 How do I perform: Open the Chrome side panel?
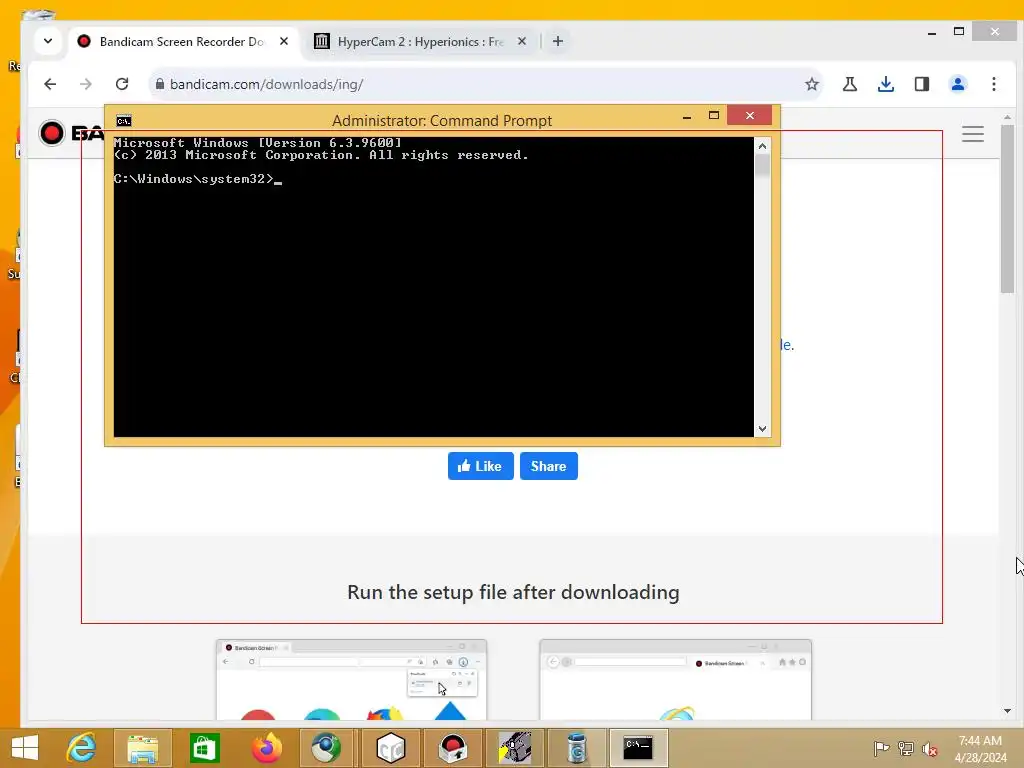tap(921, 84)
